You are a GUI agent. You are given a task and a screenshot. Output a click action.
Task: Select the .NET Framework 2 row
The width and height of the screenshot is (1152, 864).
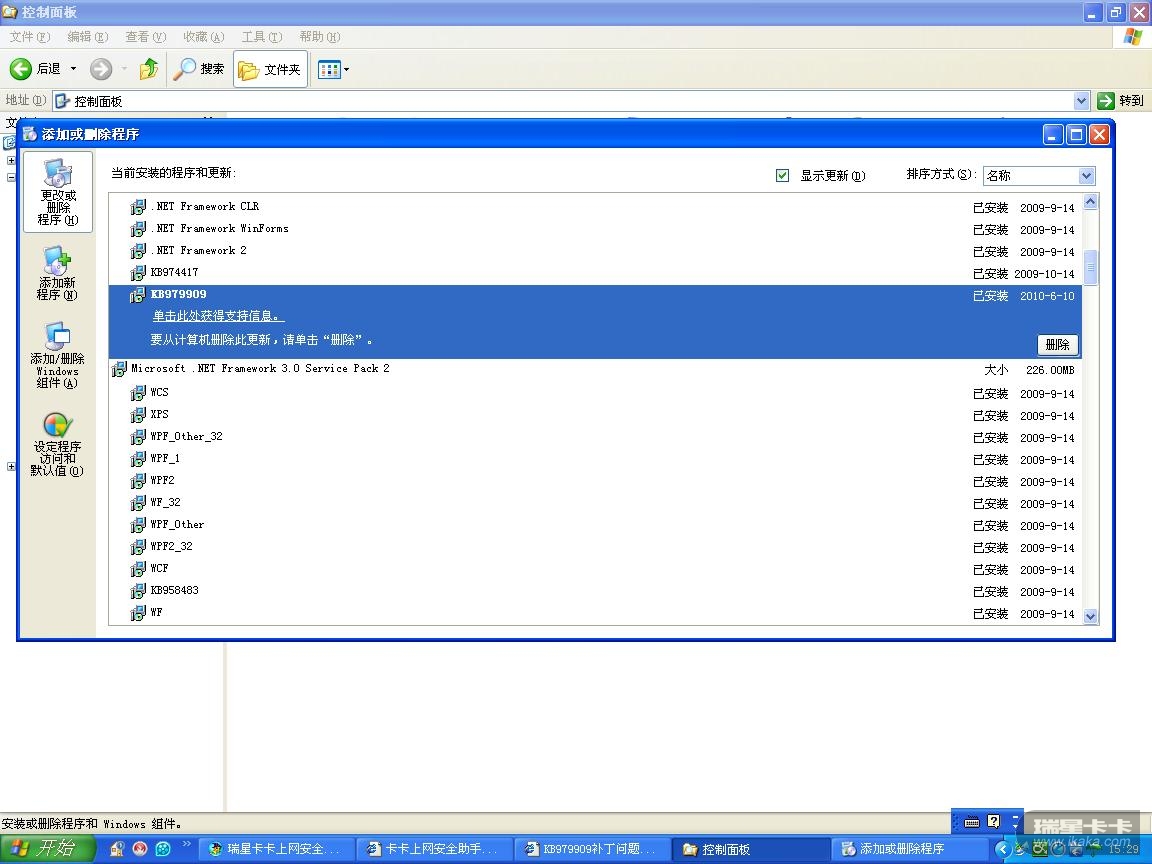(595, 251)
